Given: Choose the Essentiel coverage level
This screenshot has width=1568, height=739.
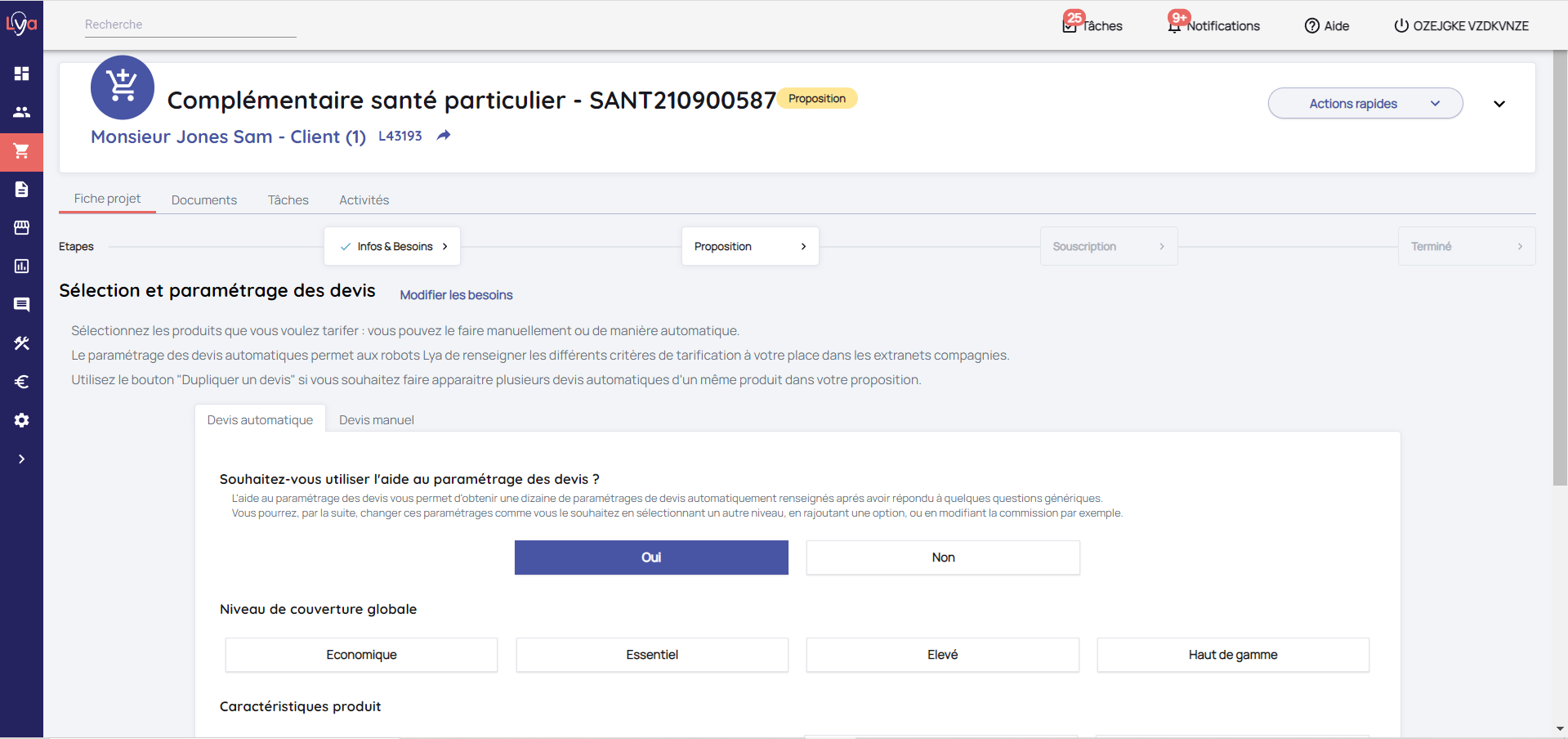Looking at the screenshot, I should (x=652, y=655).
